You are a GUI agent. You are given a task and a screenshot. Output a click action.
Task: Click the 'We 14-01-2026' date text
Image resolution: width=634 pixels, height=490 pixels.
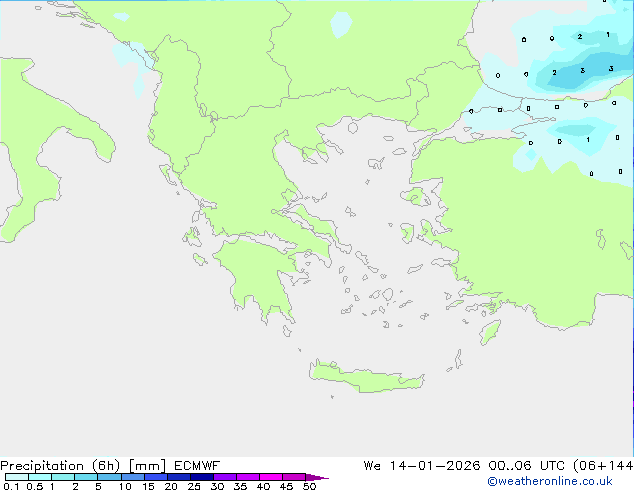tap(422, 466)
